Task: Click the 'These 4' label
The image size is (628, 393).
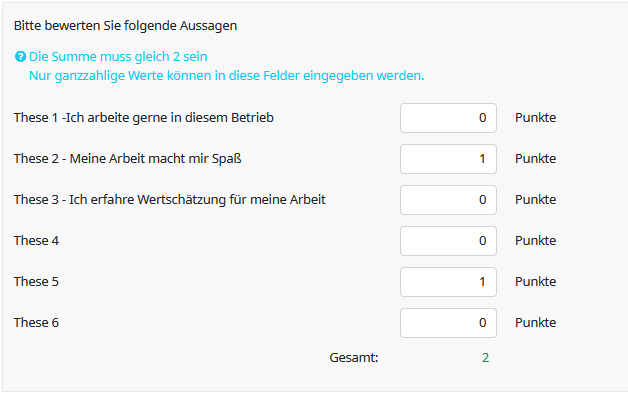Action: [x=36, y=241]
